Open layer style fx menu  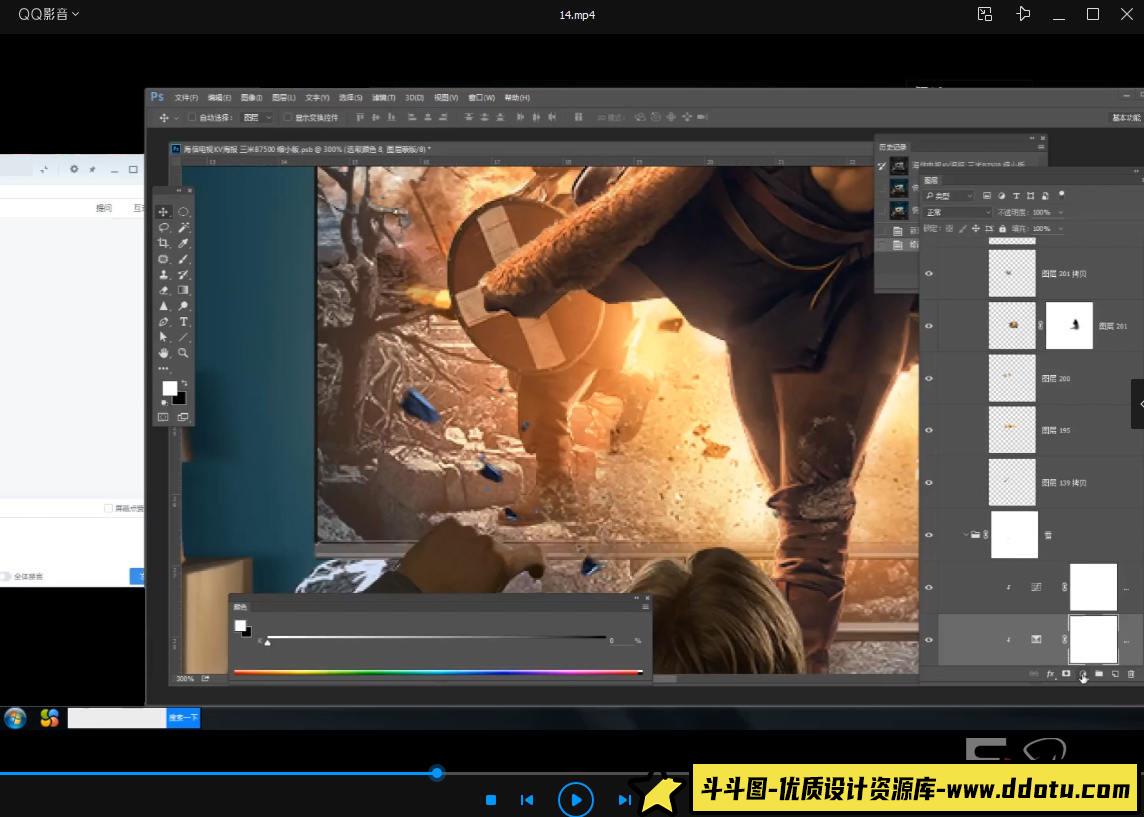point(1051,674)
